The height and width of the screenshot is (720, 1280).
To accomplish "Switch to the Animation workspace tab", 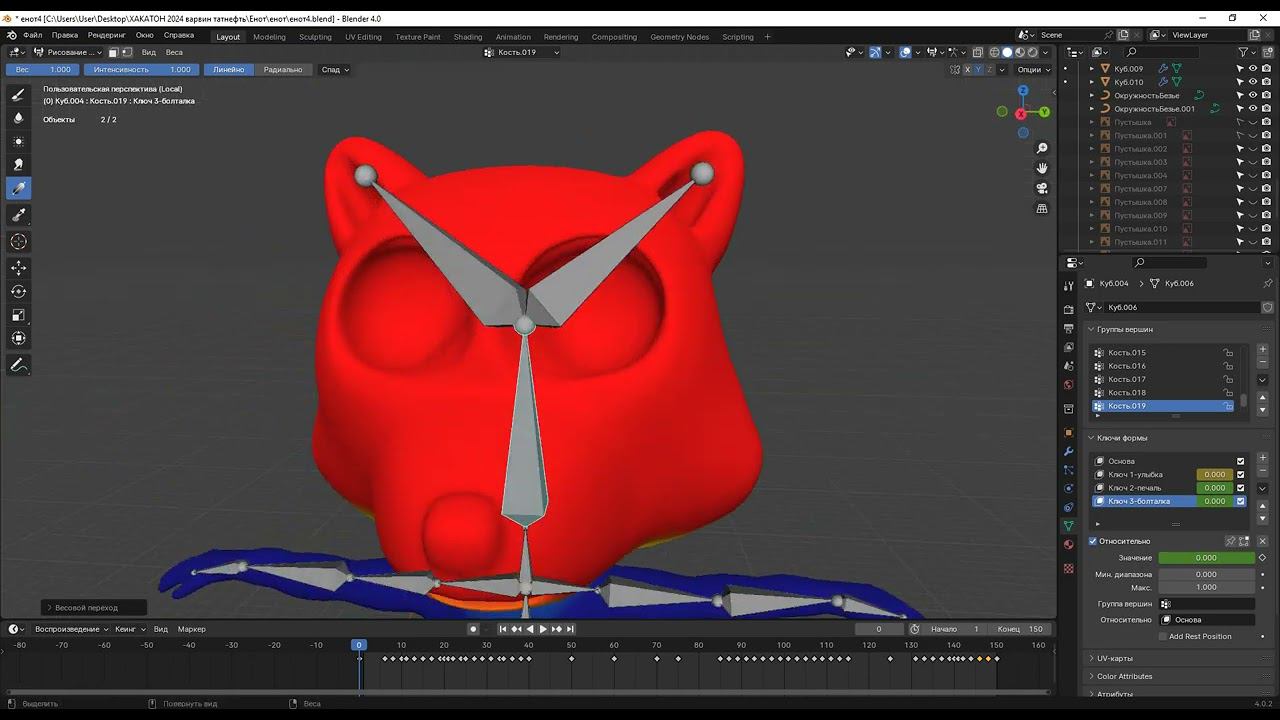I will click(513, 37).
